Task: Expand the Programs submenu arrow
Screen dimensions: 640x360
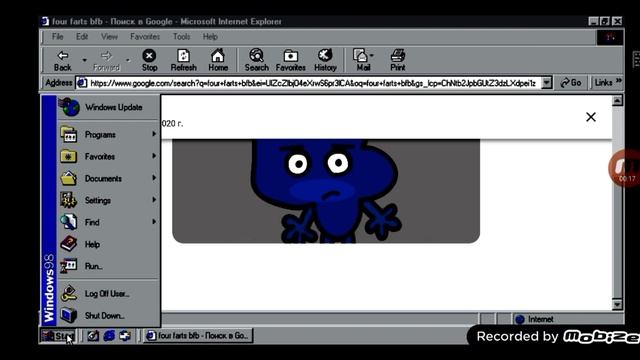Action: 154,134
